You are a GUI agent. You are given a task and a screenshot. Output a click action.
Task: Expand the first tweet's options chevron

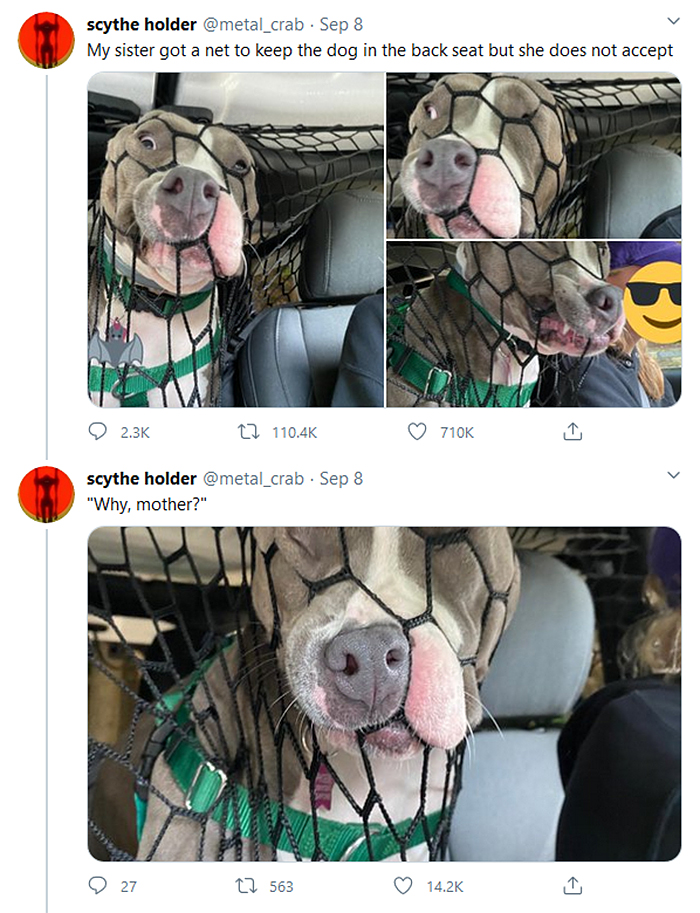672,20
